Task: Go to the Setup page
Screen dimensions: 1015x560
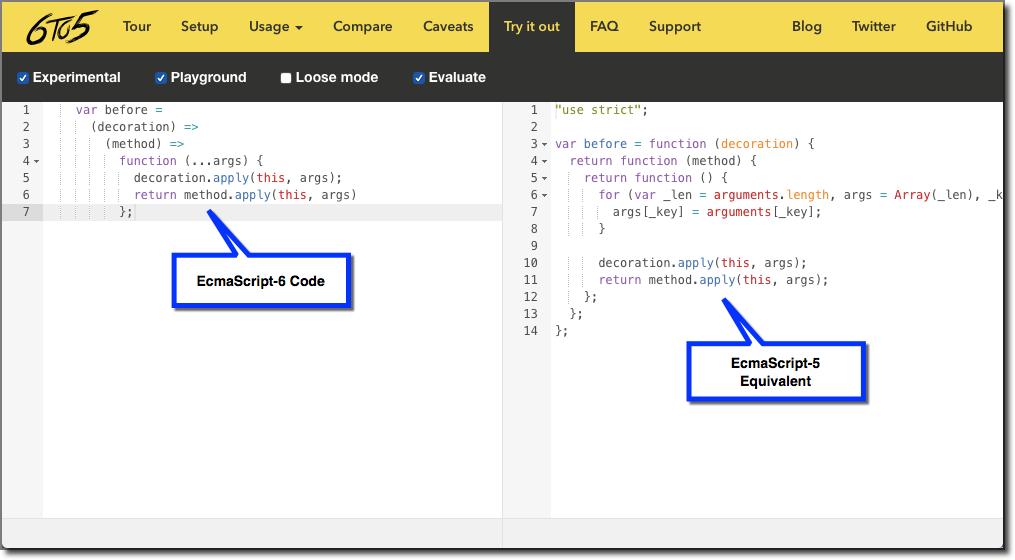Action: (x=199, y=27)
